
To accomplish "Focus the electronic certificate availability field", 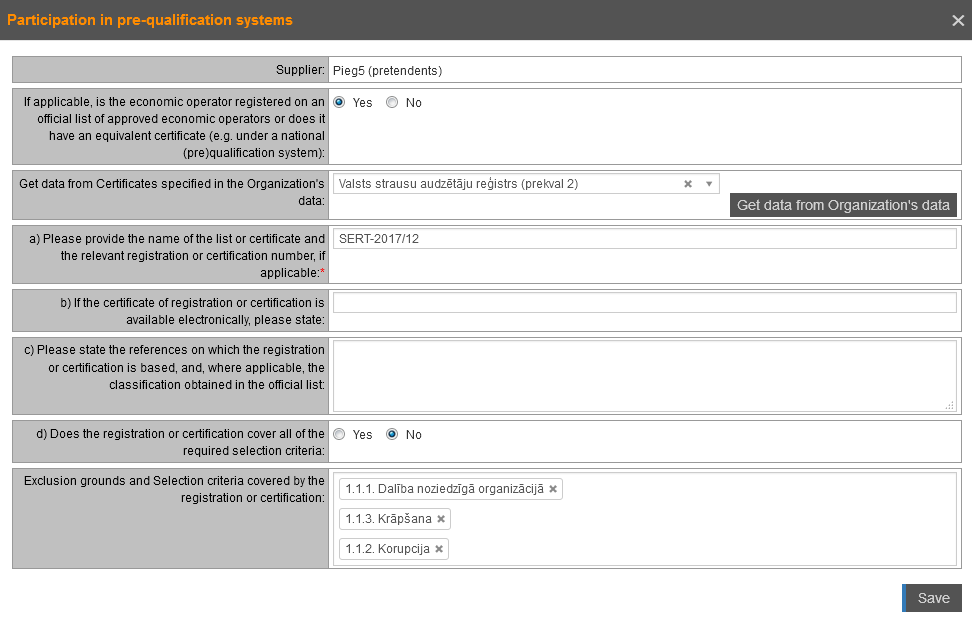I will [x=644, y=303].
